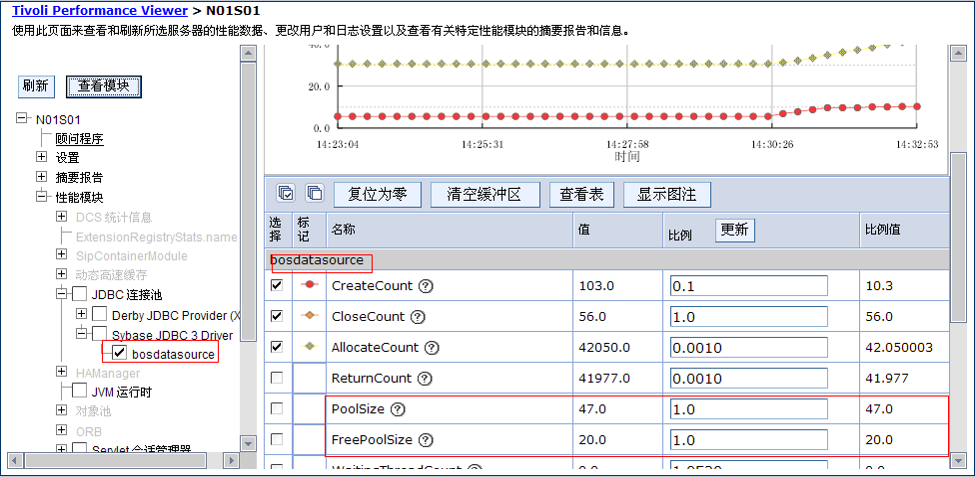
Task: Uncheck the CreateCount row checkbox
Action: coord(277,285)
